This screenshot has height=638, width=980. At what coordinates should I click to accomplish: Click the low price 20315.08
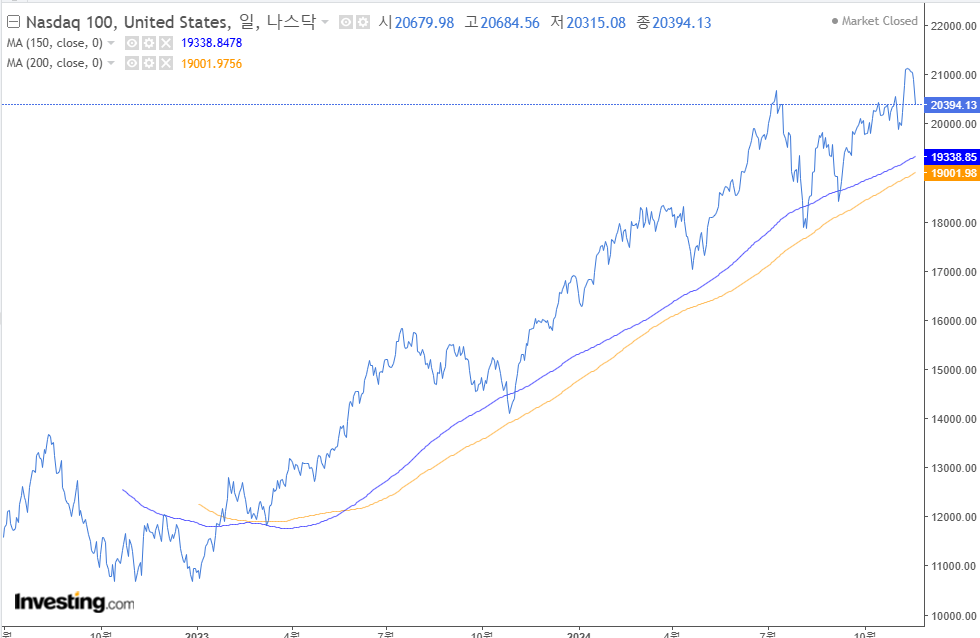[x=596, y=23]
